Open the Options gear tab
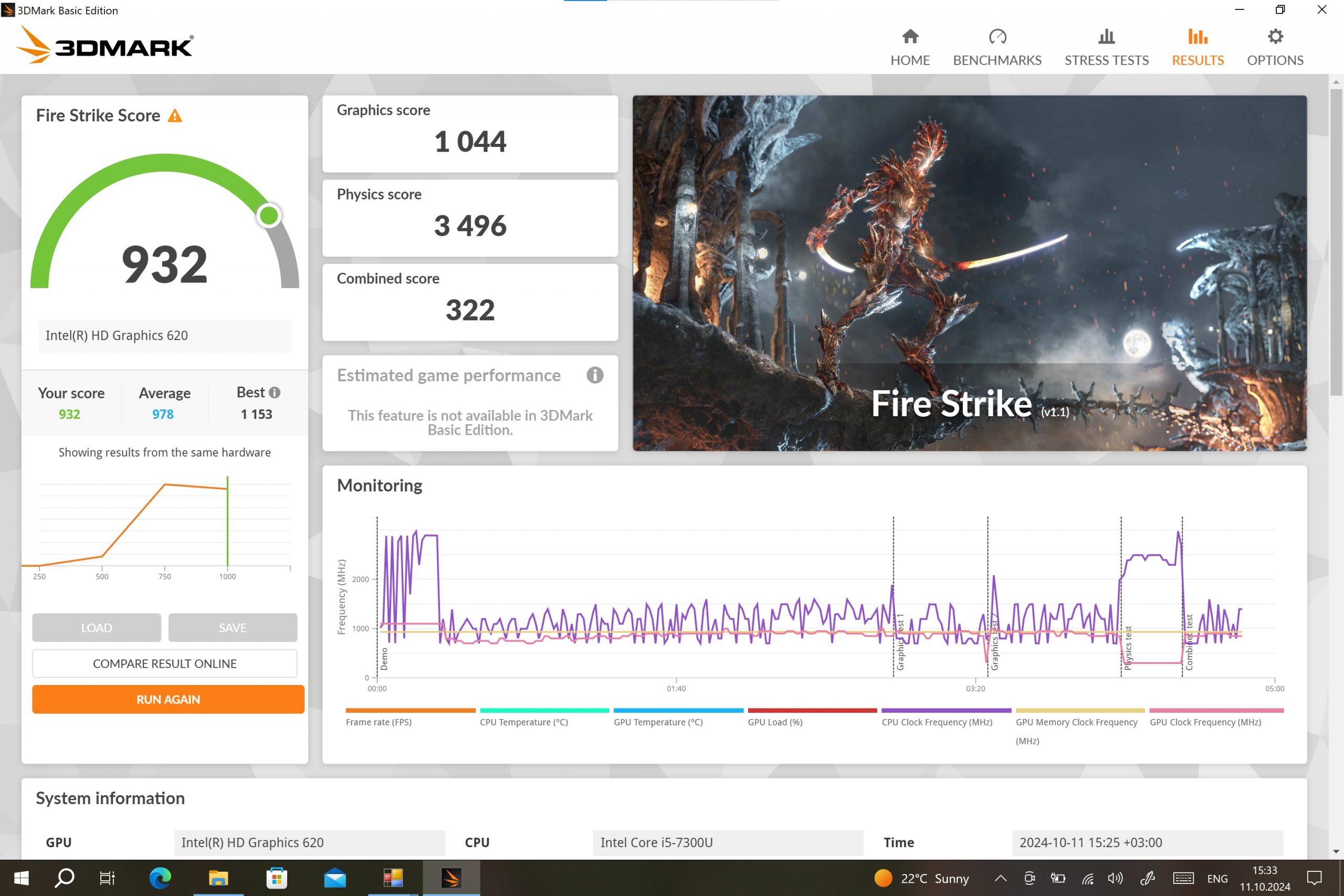The height and width of the screenshot is (896, 1344). coord(1274,47)
